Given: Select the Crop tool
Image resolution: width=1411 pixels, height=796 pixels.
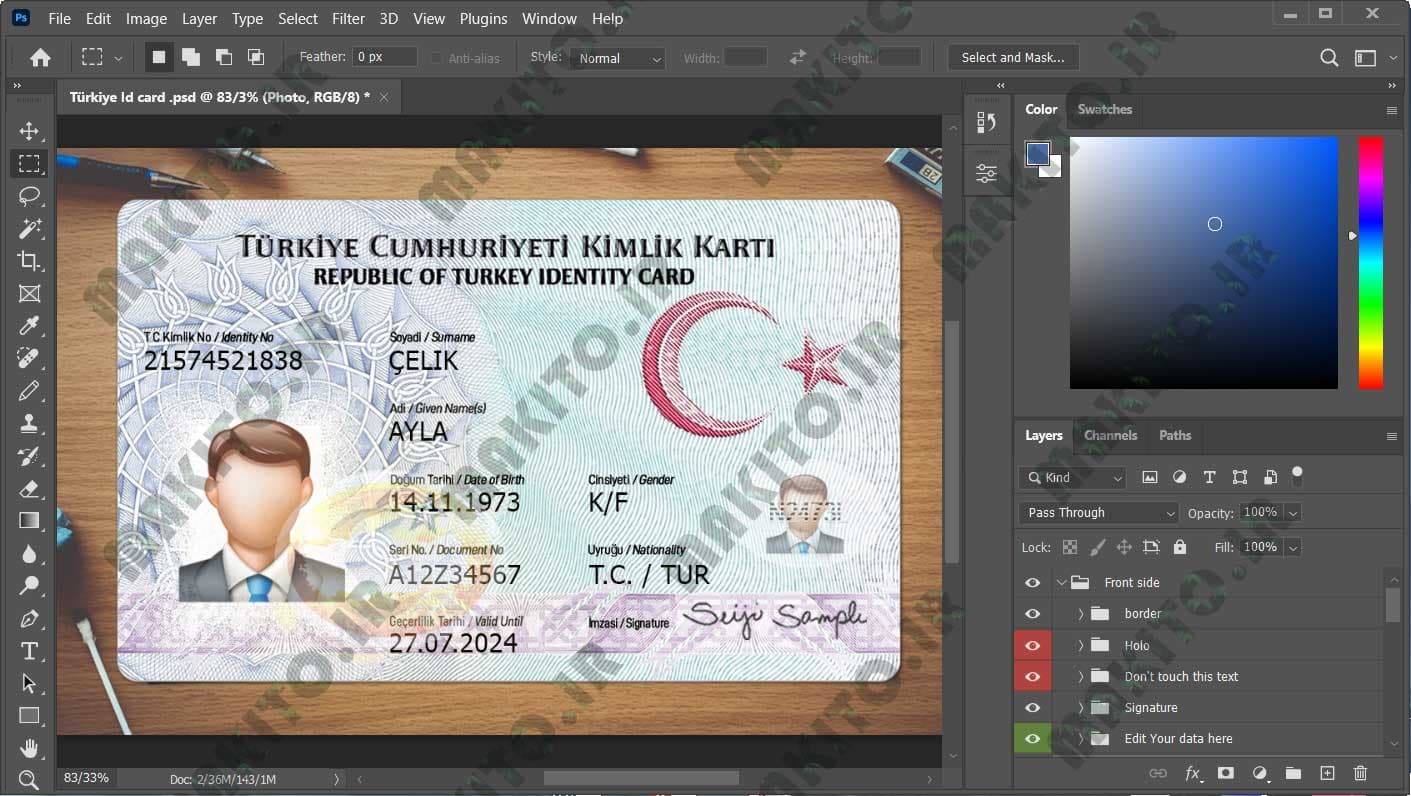Looking at the screenshot, I should tap(29, 261).
